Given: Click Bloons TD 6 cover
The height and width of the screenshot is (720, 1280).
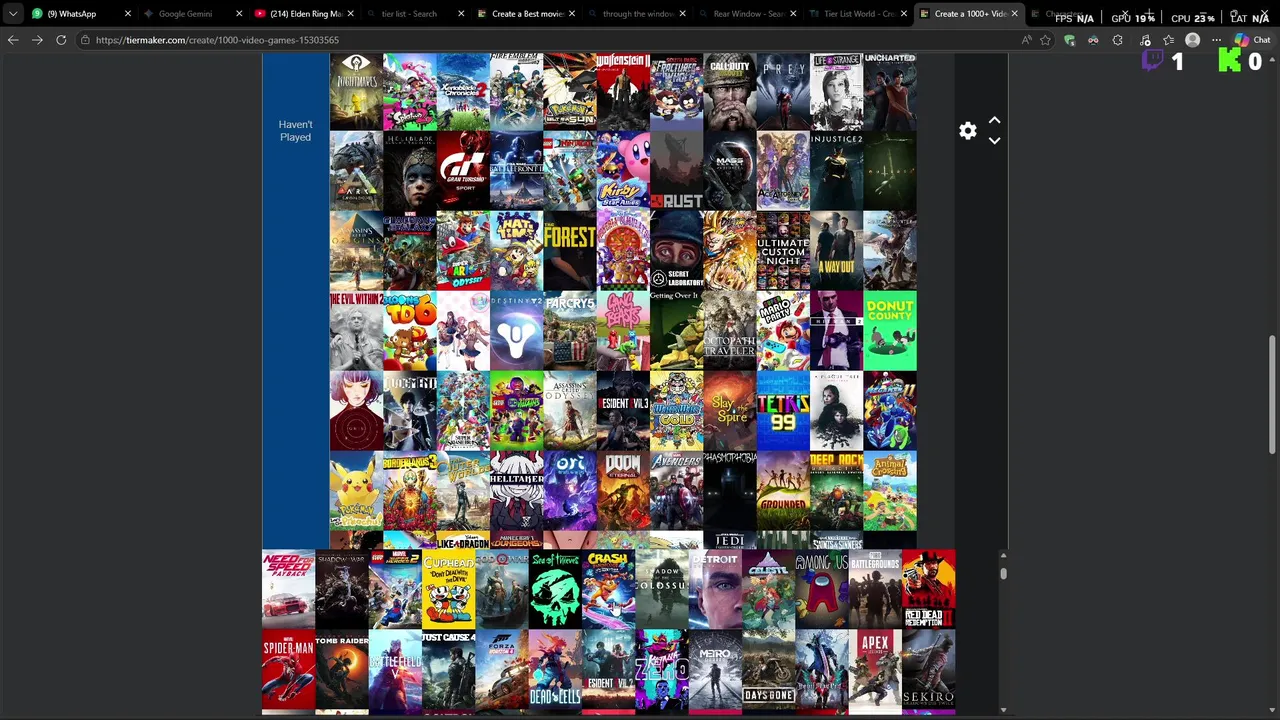Looking at the screenshot, I should pos(410,331).
